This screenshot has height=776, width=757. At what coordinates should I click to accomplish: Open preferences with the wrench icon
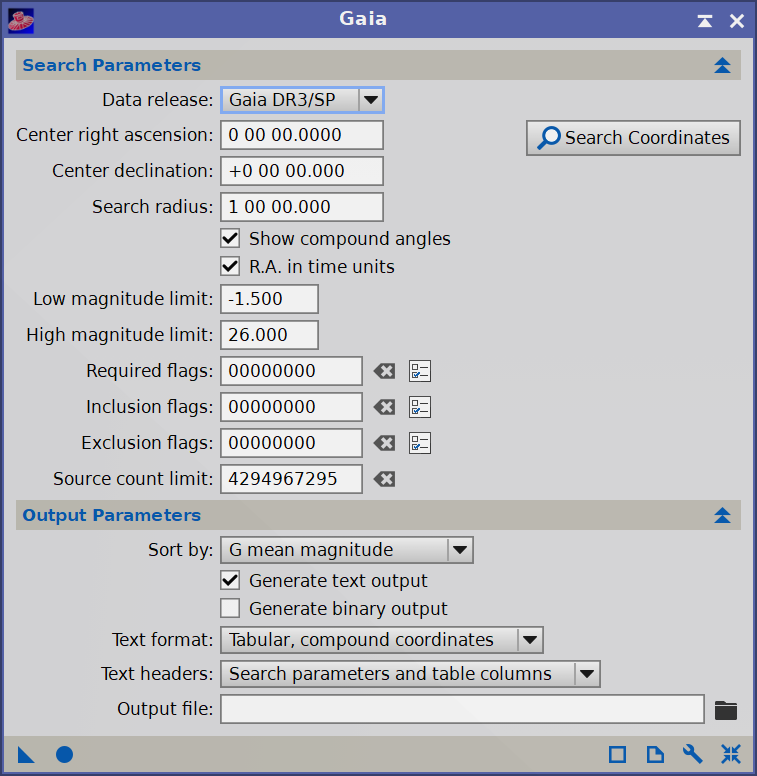point(692,754)
